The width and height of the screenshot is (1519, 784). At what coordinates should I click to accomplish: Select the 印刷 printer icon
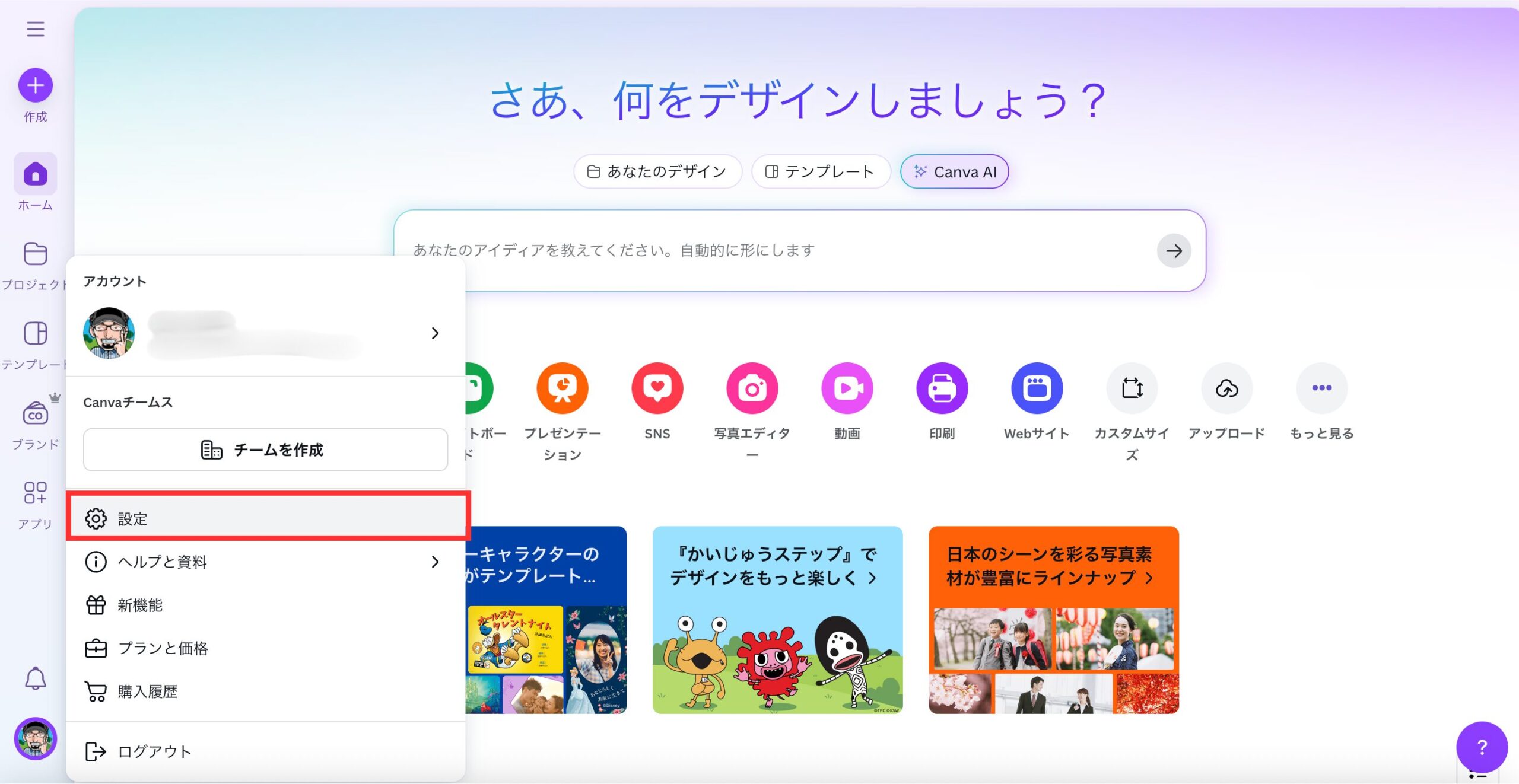point(942,388)
